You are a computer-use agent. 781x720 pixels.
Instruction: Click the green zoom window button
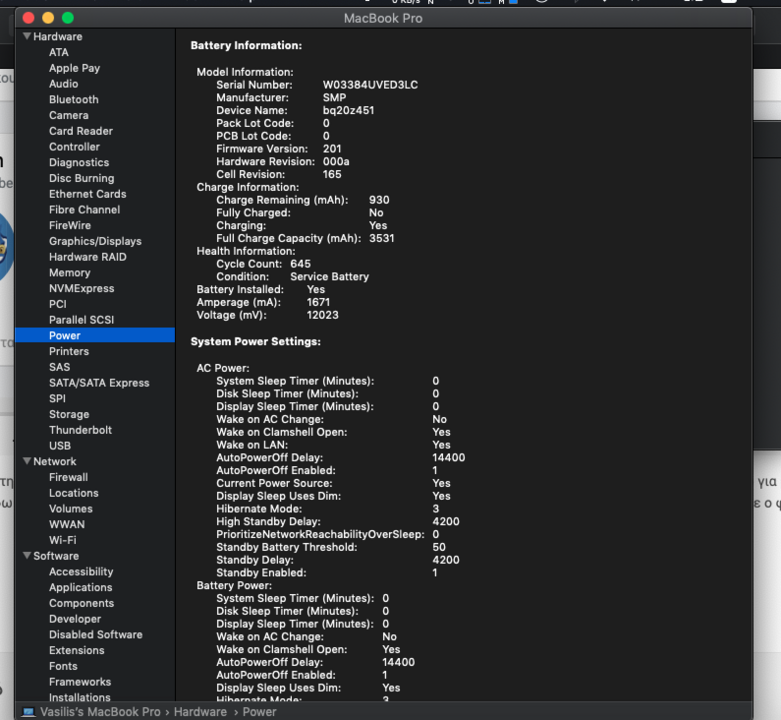click(x=68, y=18)
